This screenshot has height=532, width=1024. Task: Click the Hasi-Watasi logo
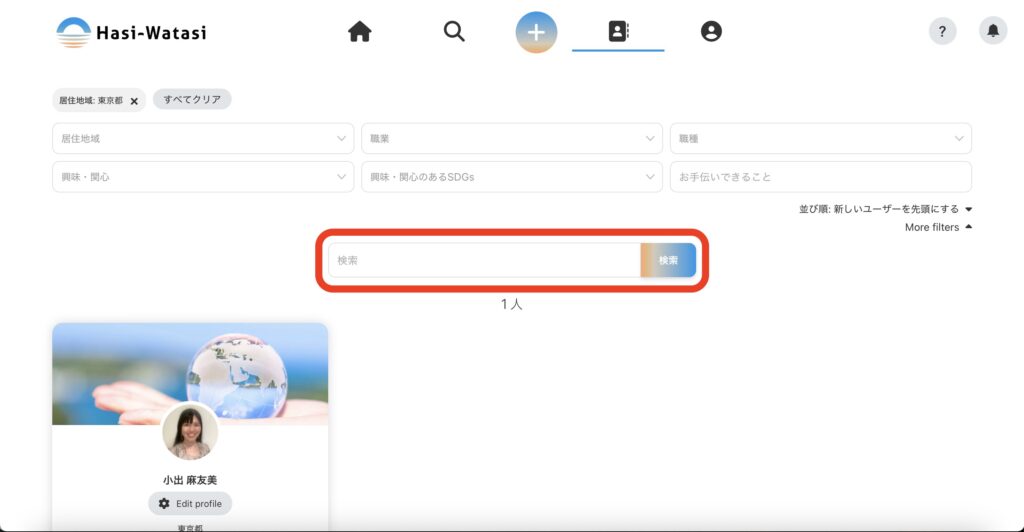131,32
